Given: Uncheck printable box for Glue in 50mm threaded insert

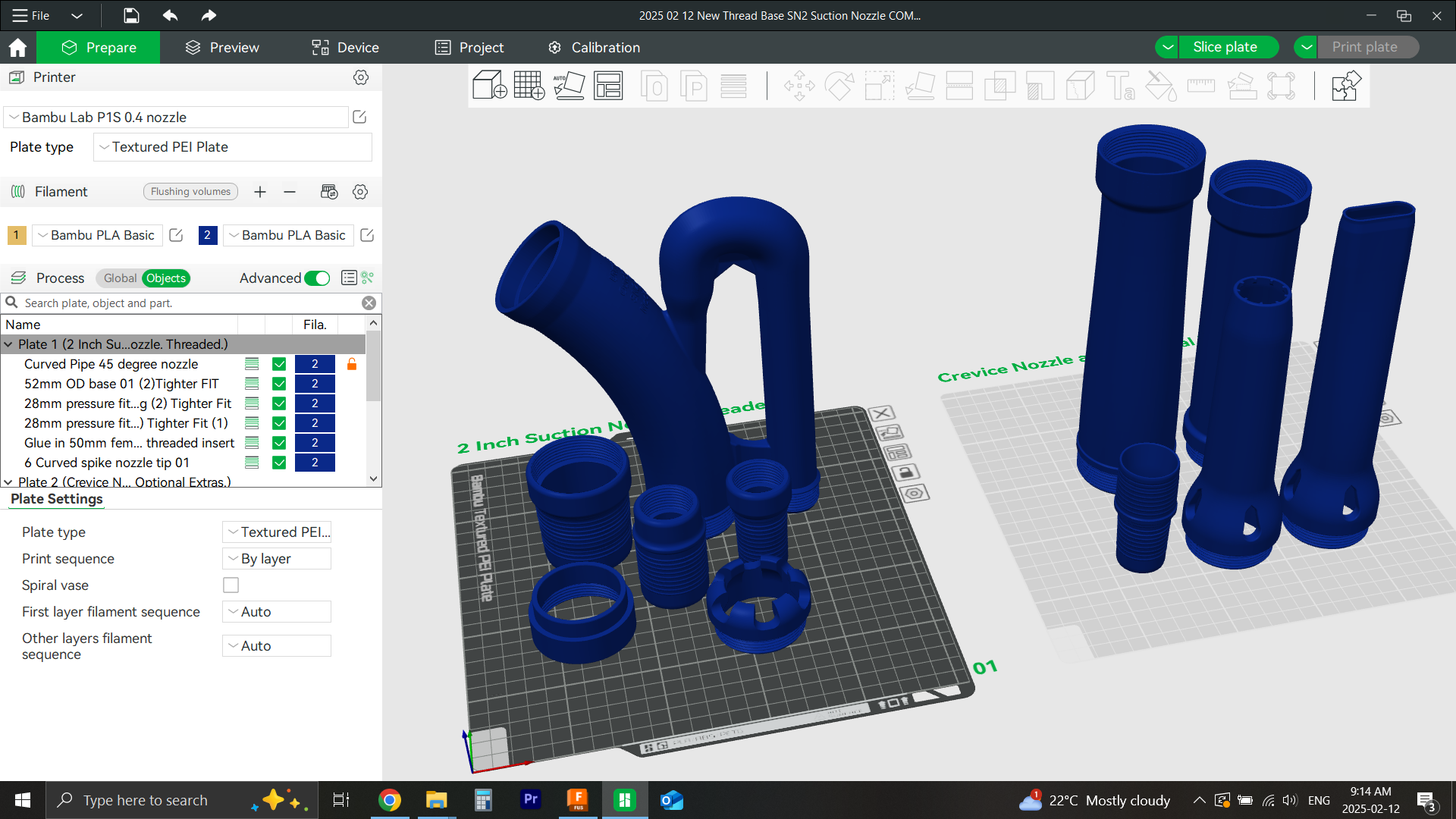Looking at the screenshot, I should pyautogui.click(x=279, y=443).
